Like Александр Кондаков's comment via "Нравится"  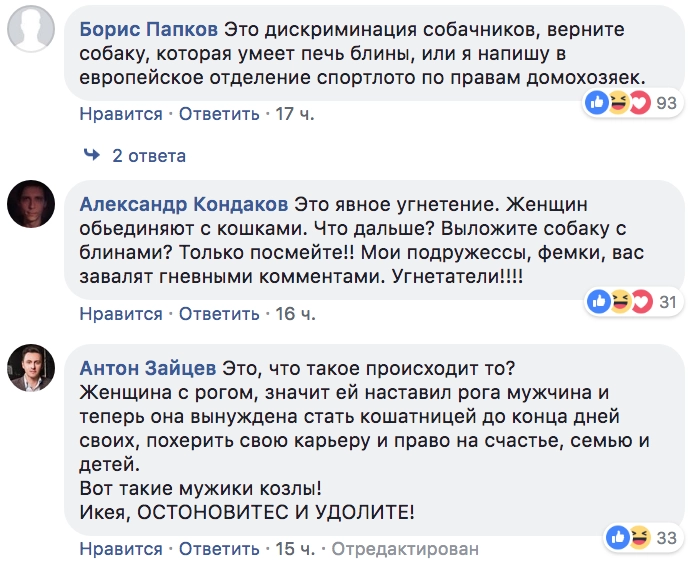(121, 314)
